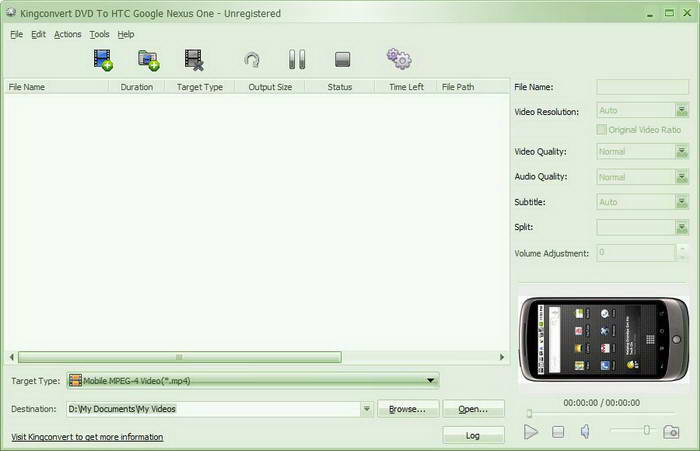This screenshot has height=451, width=700.
Task: Click the Log button
Action: (473, 435)
